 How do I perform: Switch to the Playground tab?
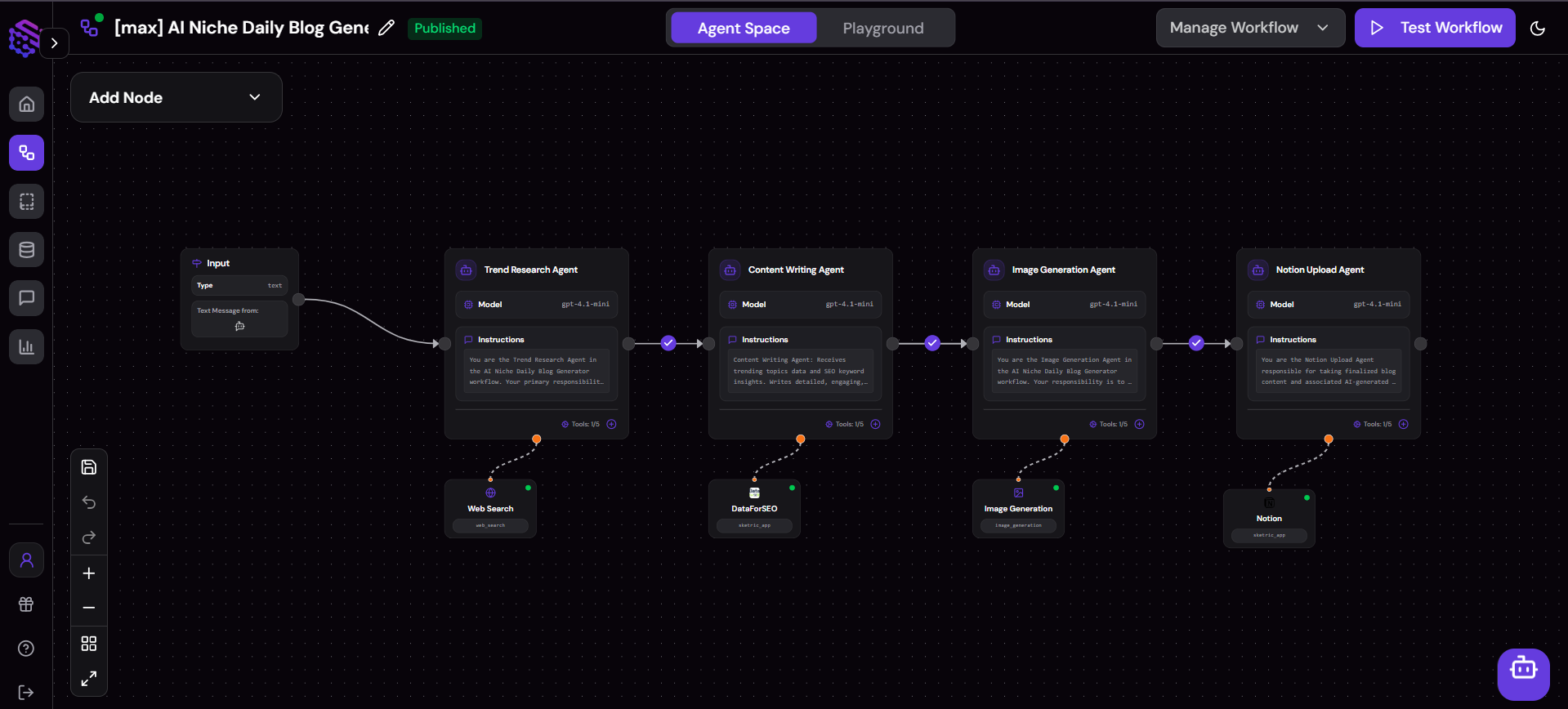pyautogui.click(x=882, y=28)
